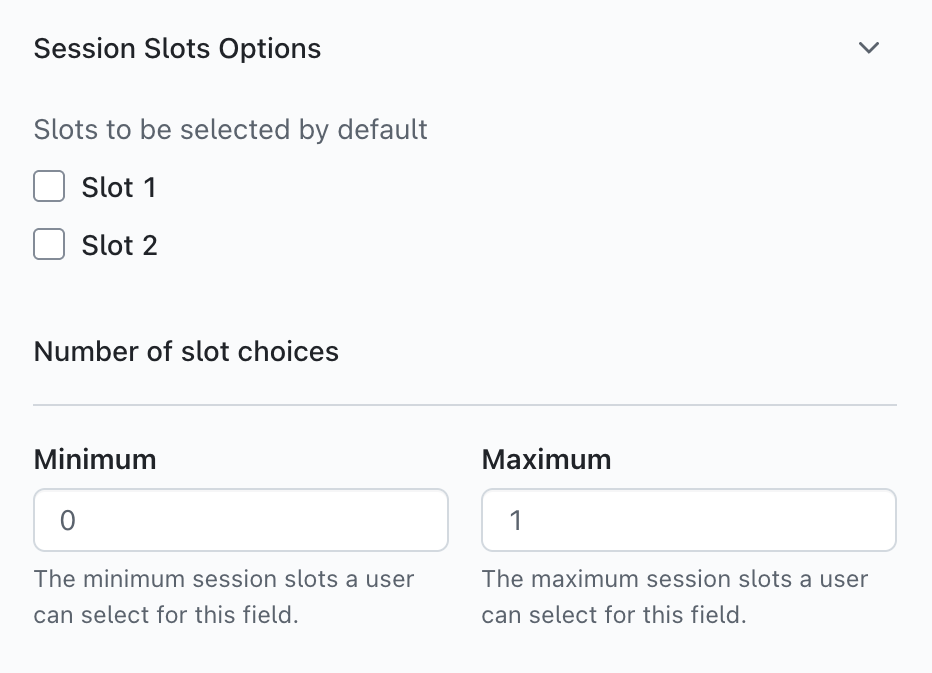Focus the Minimum slot choices input
Viewport: 932px width, 673px height.
pyautogui.click(x=240, y=520)
